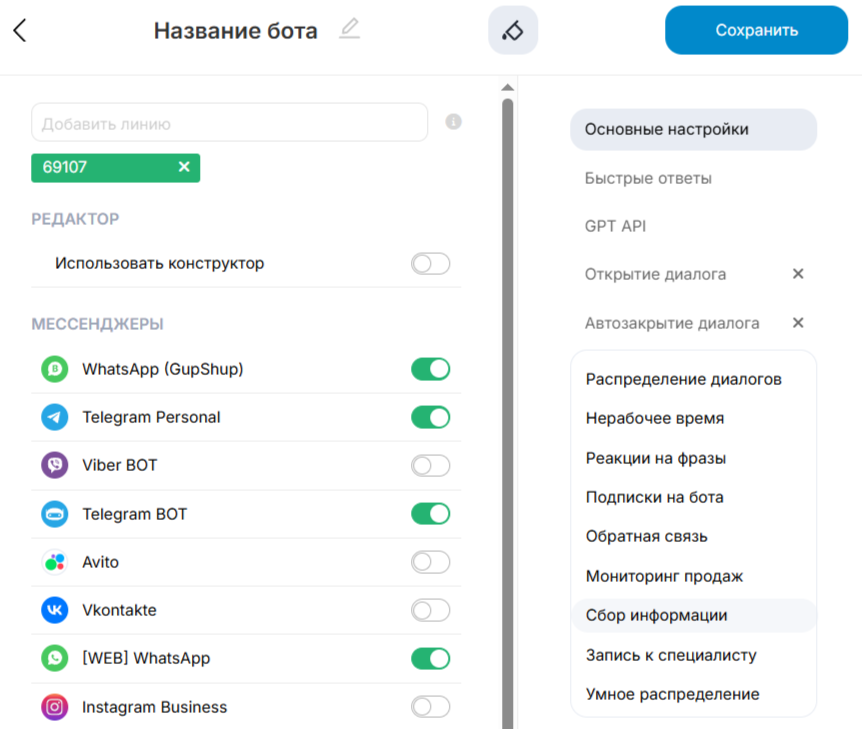This screenshot has width=862, height=729.
Task: Open the Быстрые ответы settings tab
Action: pyautogui.click(x=648, y=178)
